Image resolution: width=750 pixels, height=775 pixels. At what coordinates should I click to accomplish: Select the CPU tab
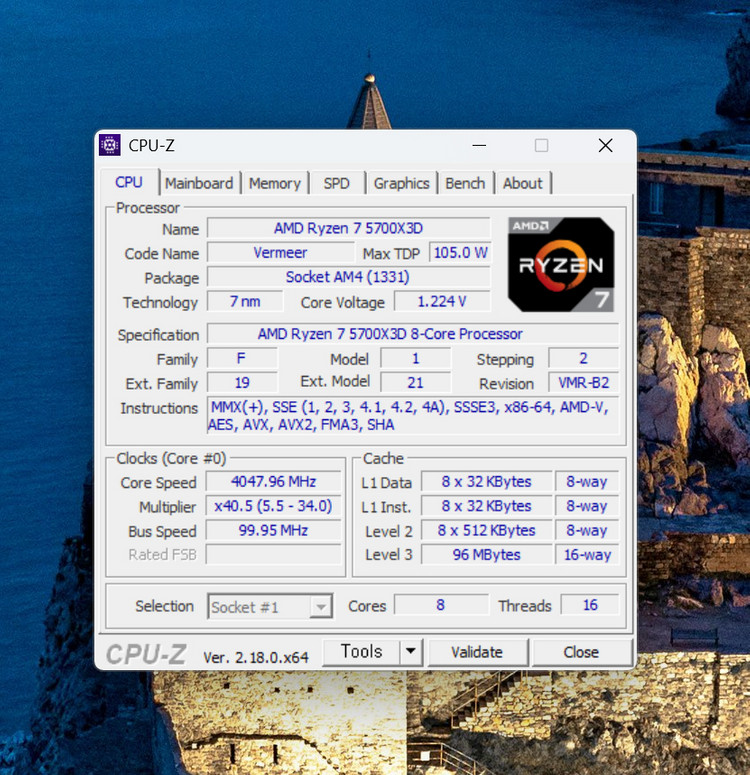pyautogui.click(x=129, y=182)
